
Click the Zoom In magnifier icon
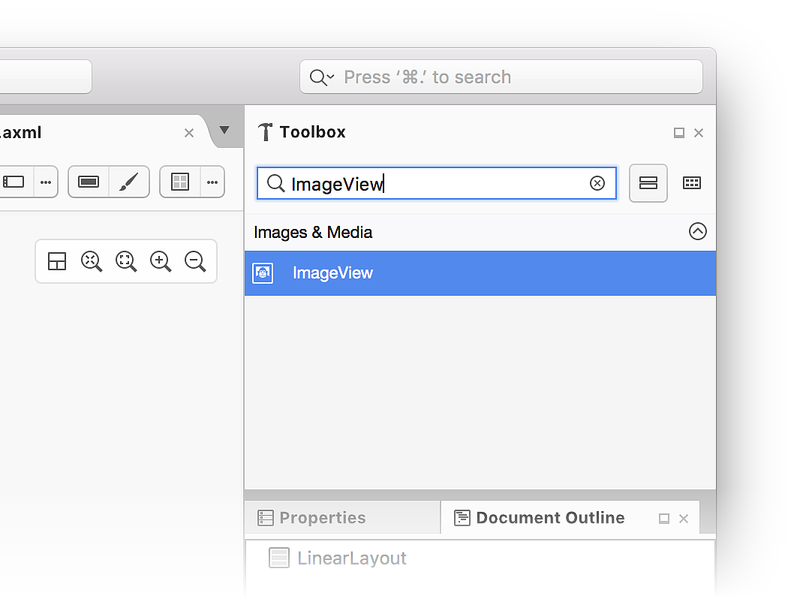click(160, 261)
